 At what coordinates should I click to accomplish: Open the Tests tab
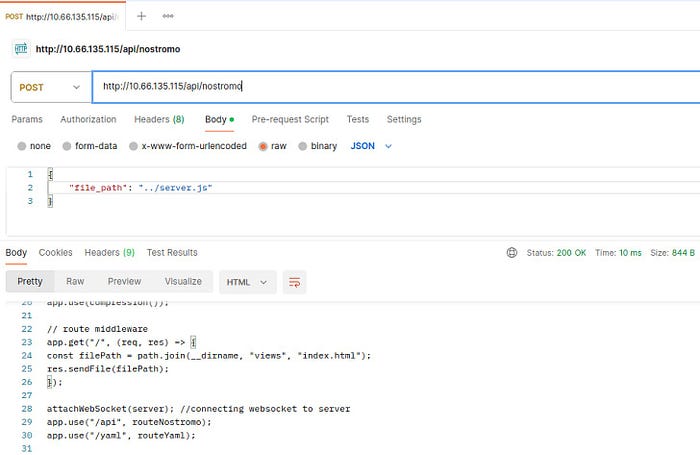(x=358, y=119)
